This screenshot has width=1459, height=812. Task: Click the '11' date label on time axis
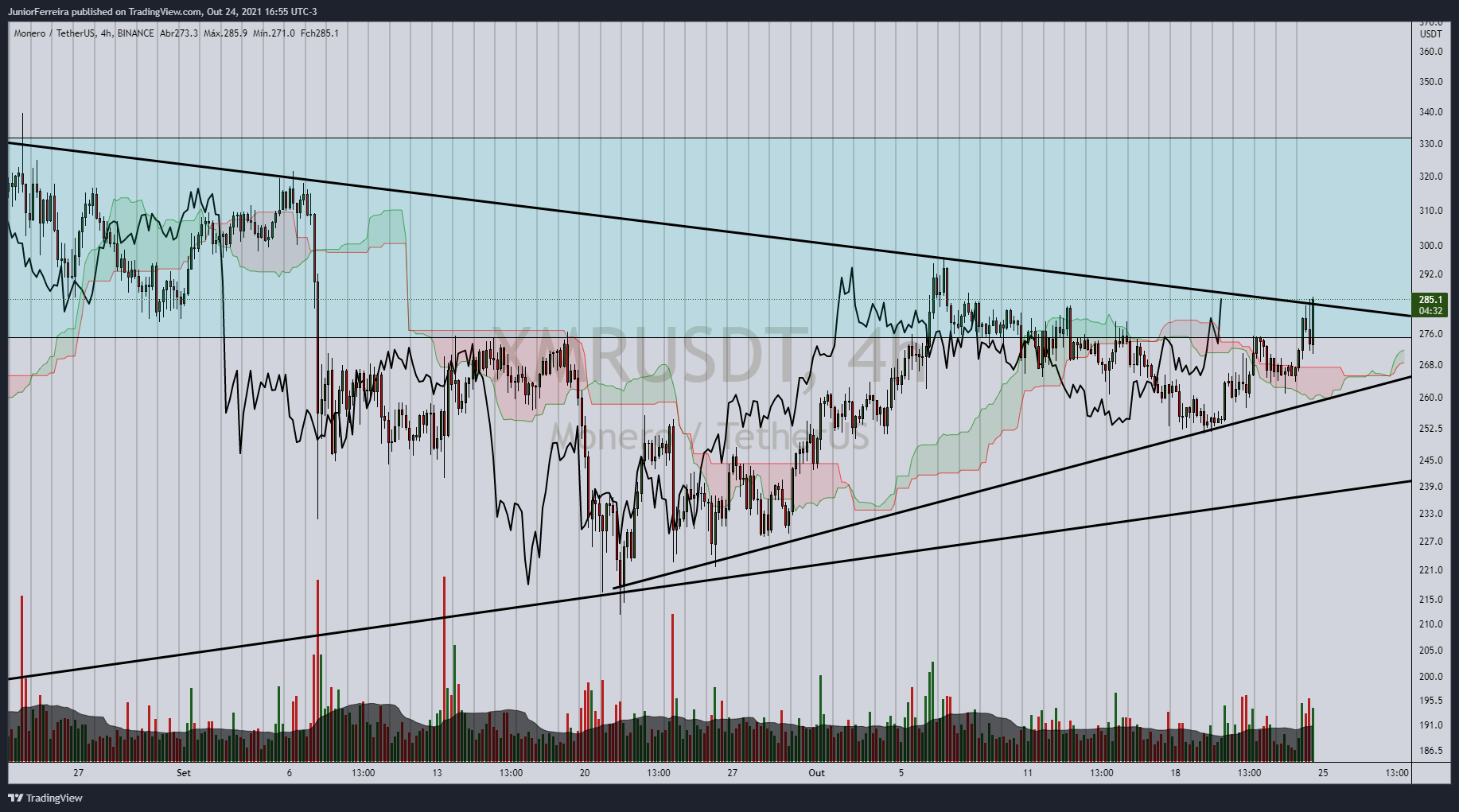(1028, 773)
